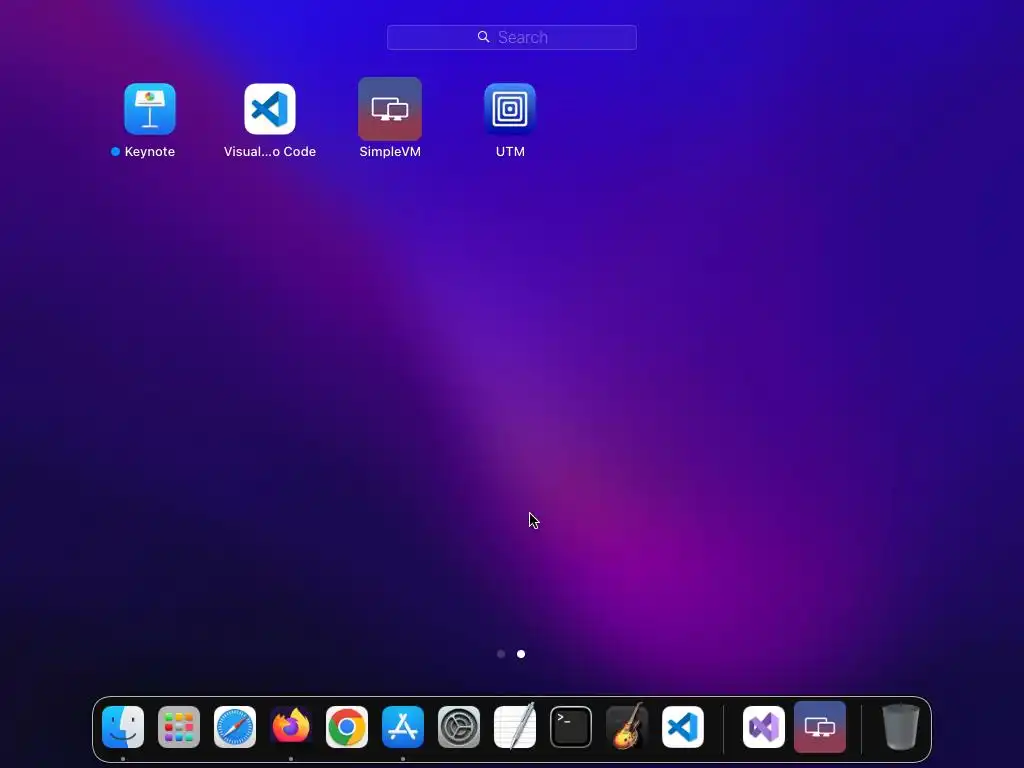Click the Keynote label text
Image resolution: width=1024 pixels, height=768 pixels.
click(x=150, y=152)
